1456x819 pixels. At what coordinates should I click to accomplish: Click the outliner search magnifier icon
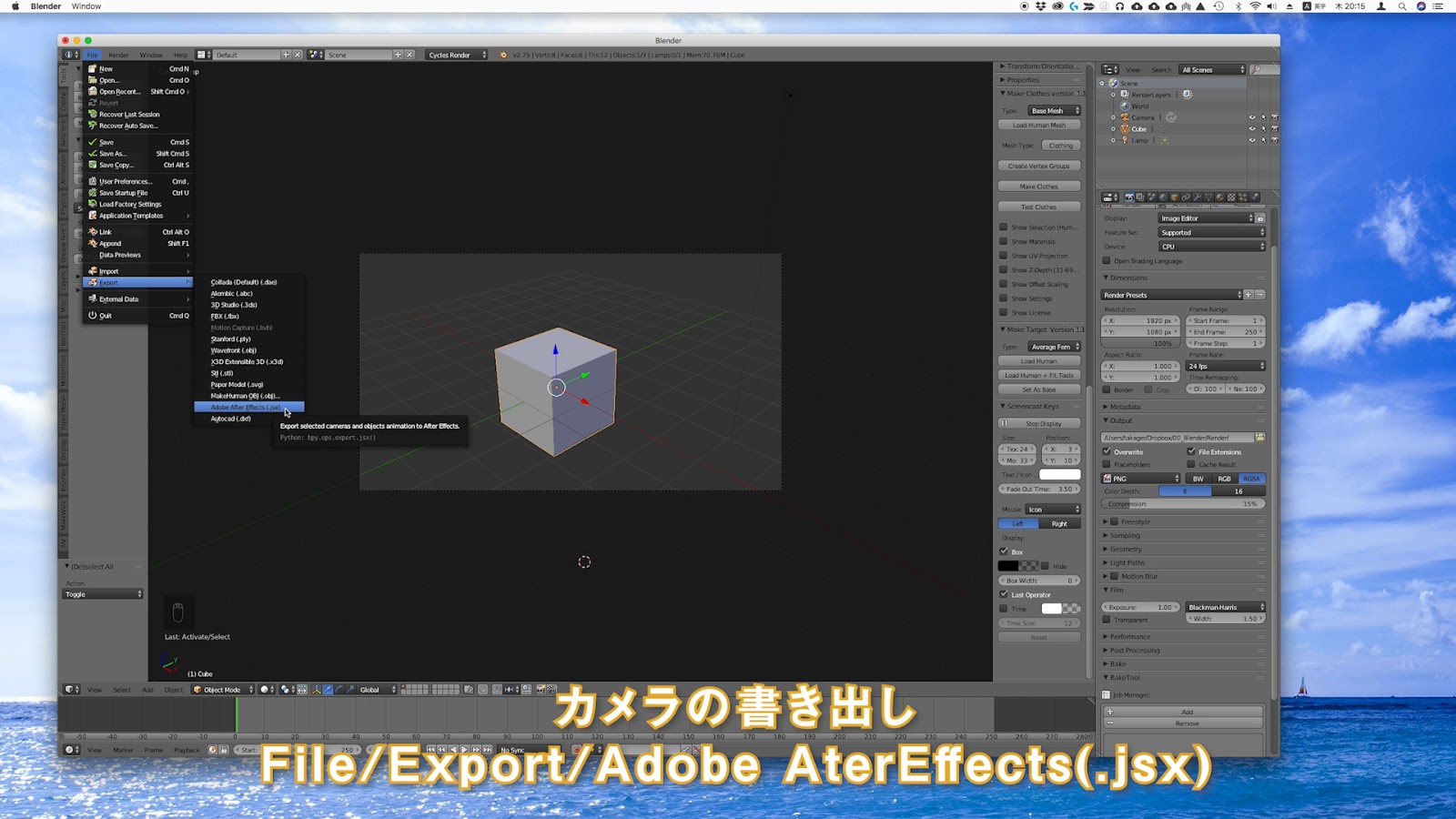1257,69
